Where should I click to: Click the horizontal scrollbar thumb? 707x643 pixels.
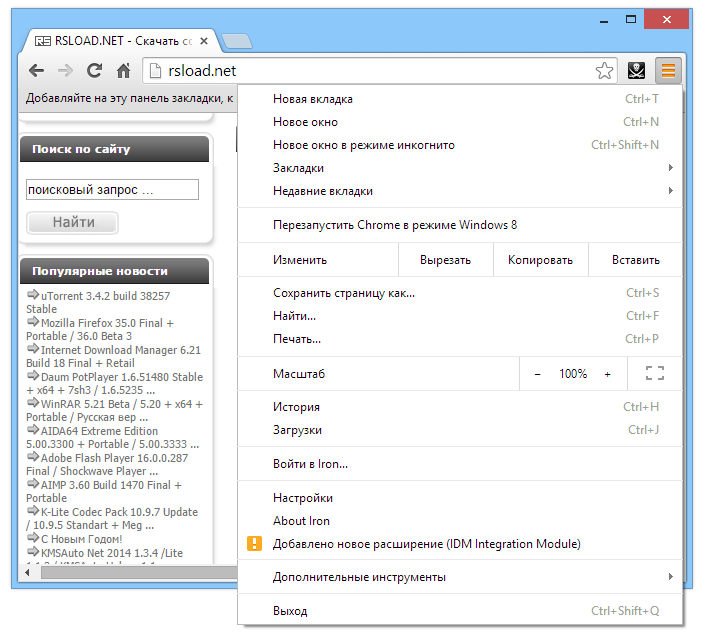139,573
